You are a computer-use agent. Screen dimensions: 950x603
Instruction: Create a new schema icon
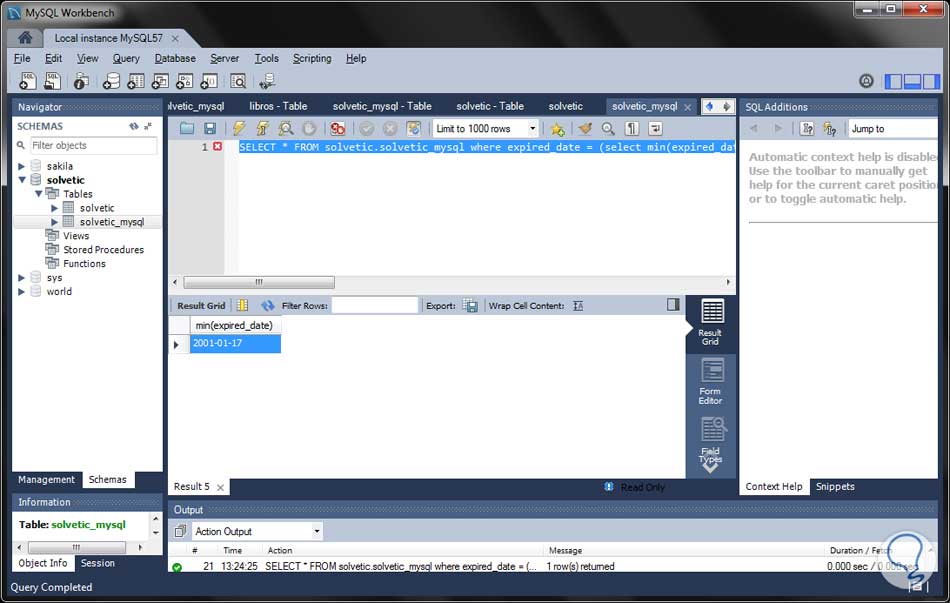pyautogui.click(x=111, y=81)
